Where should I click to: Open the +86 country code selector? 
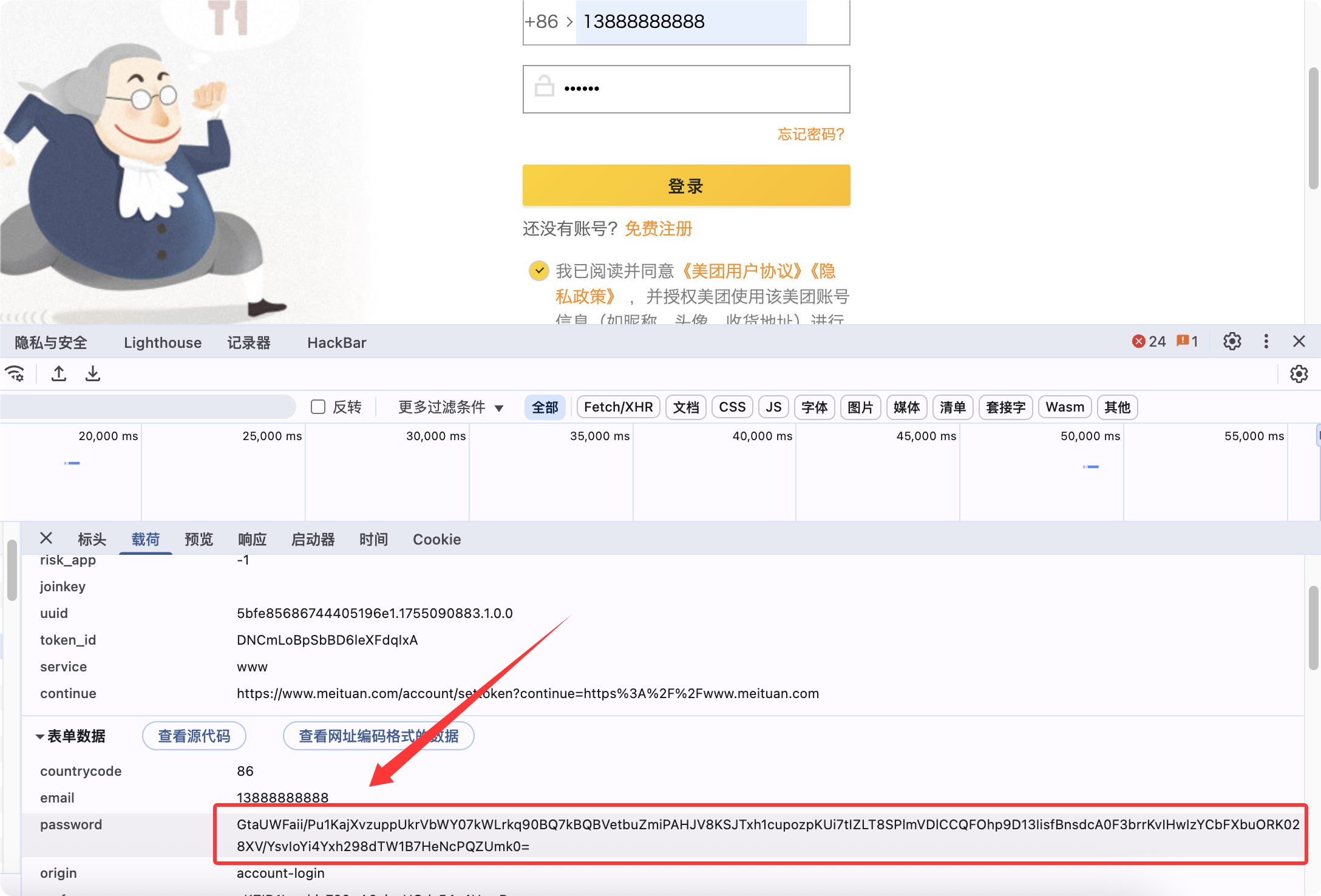coord(548,22)
